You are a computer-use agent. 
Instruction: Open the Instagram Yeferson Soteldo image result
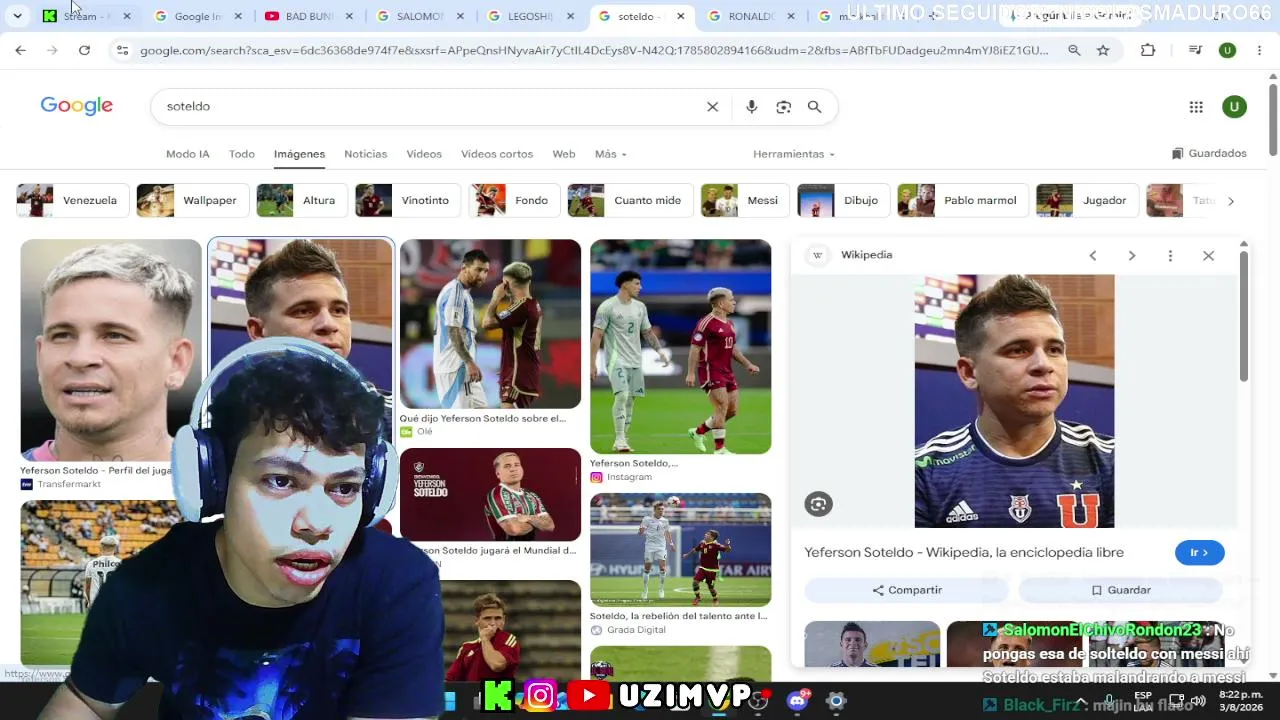(680, 346)
